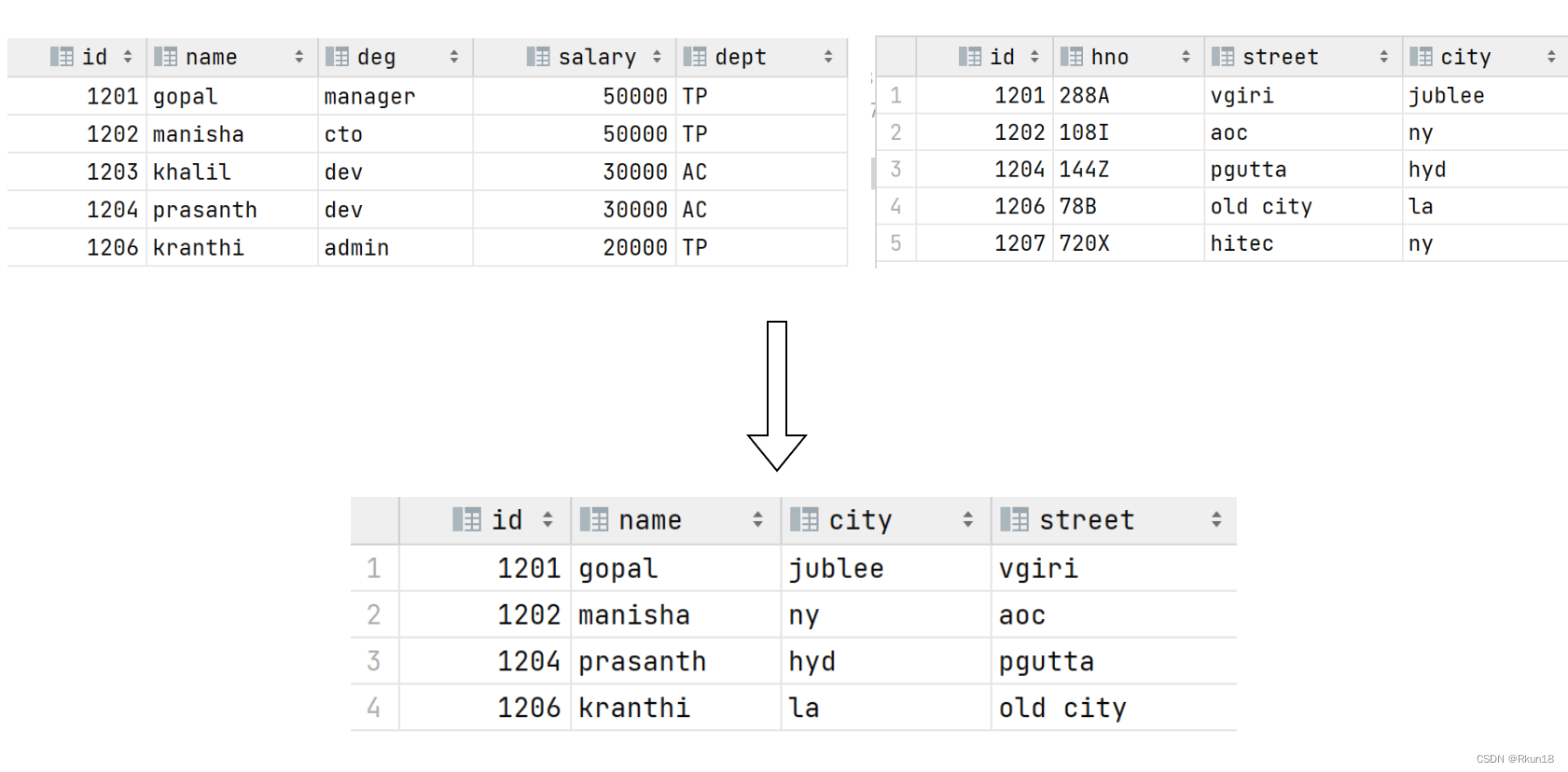
Task: Toggle sort arrows on street in the hno table
Action: point(1383,57)
